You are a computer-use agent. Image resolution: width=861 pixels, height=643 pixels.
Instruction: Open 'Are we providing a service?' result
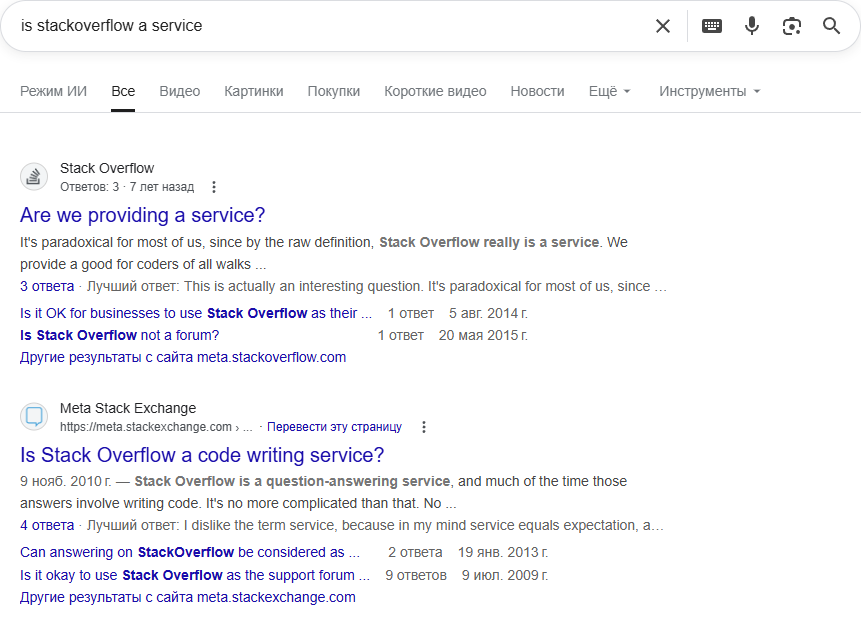143,215
